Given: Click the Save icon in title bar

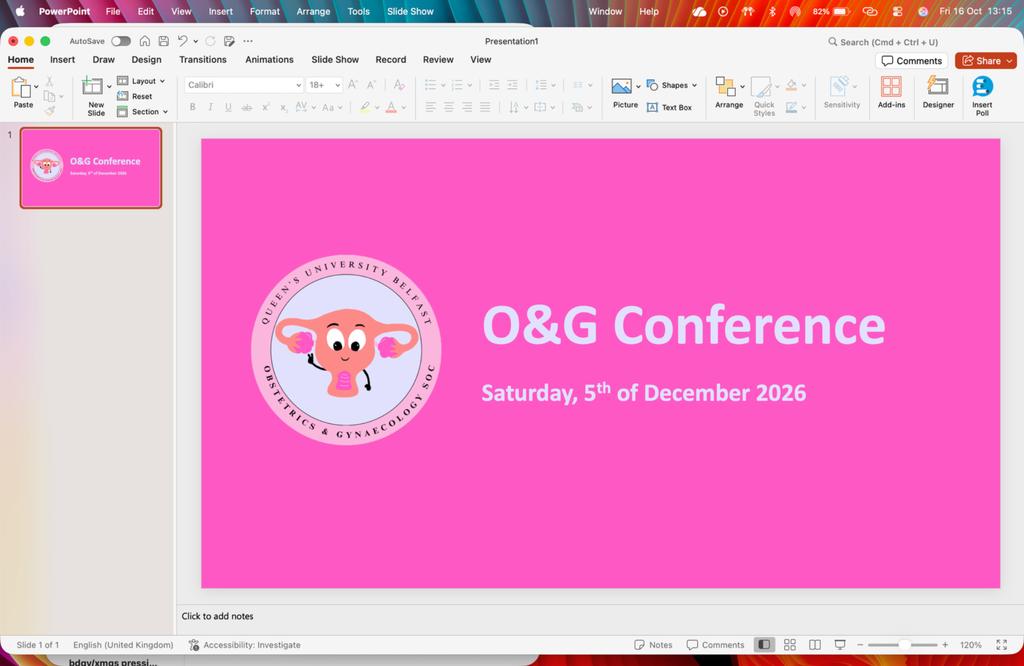Looking at the screenshot, I should (164, 41).
